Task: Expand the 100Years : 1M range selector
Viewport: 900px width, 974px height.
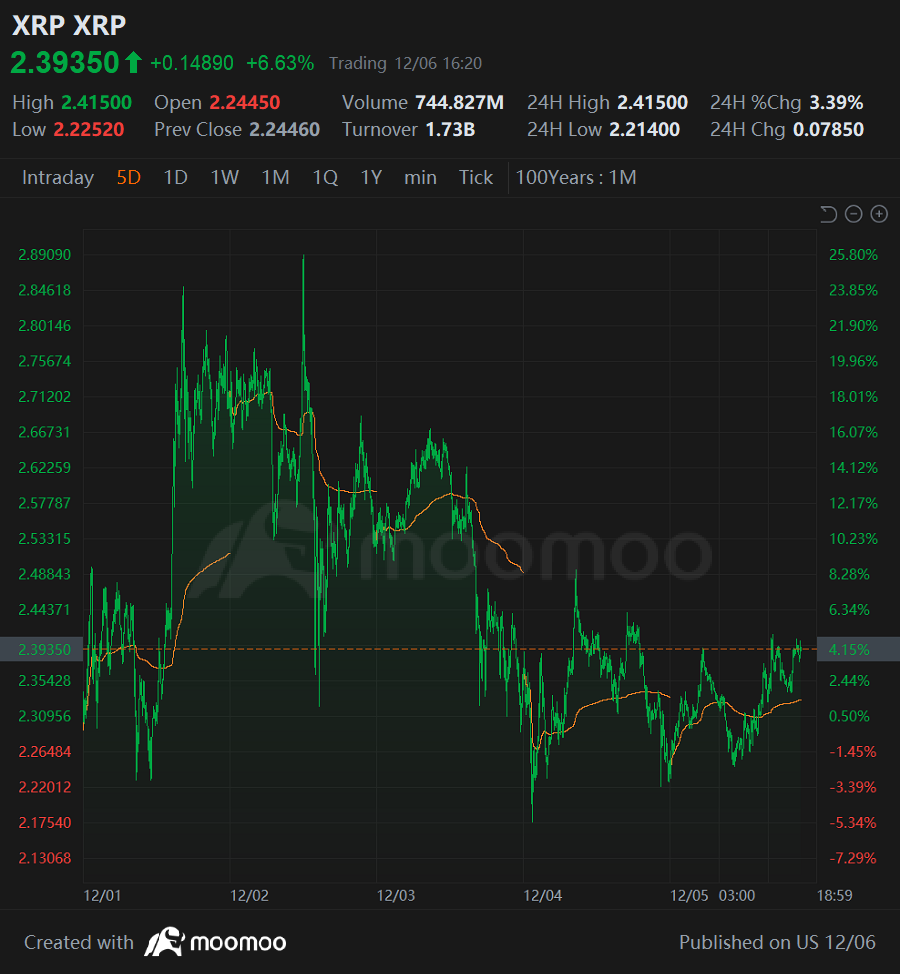Action: [576, 178]
